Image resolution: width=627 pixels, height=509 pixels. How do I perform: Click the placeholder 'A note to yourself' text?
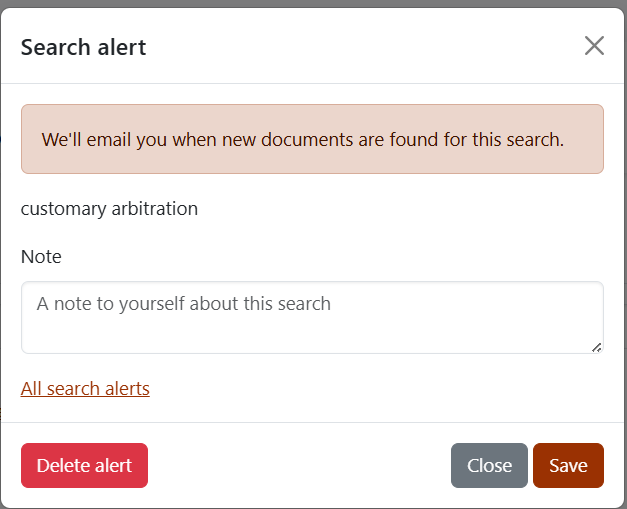pos(184,304)
